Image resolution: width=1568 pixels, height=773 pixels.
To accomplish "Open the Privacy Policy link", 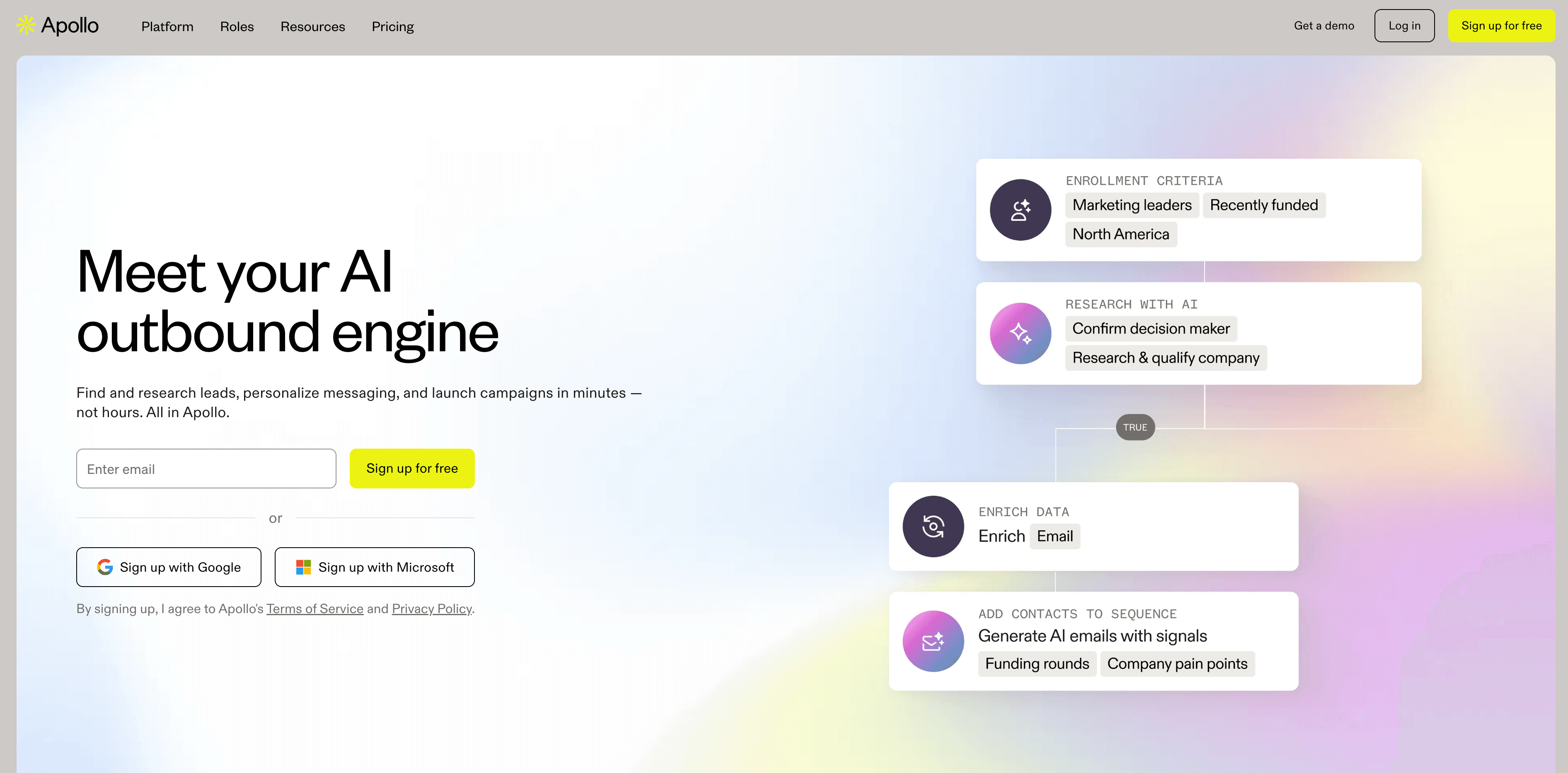I will pyautogui.click(x=431, y=609).
